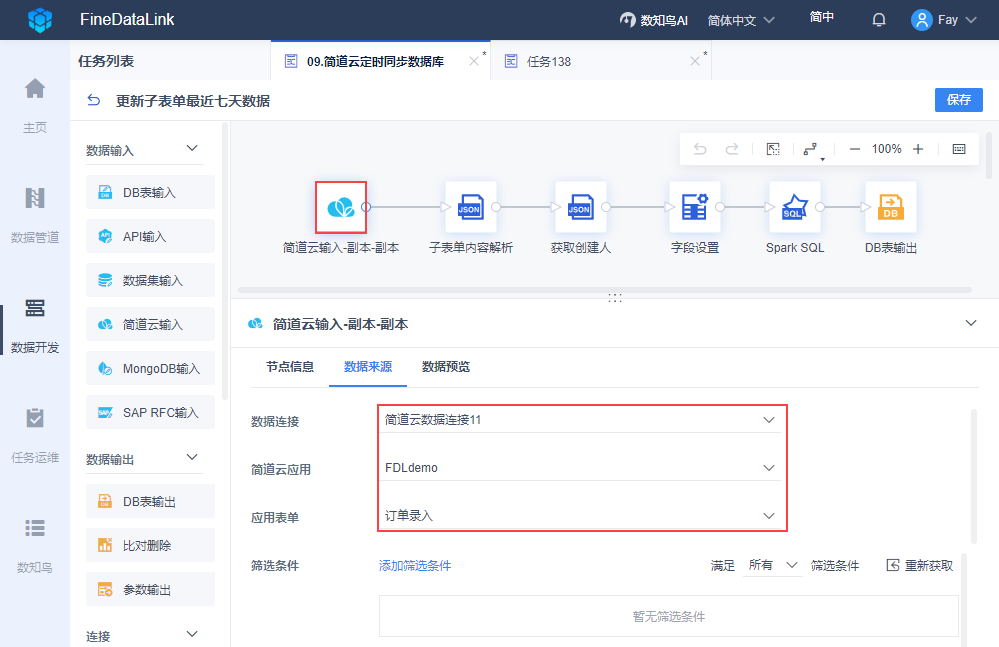Open the 应用表单 dropdown showing 订单录入

[580, 515]
